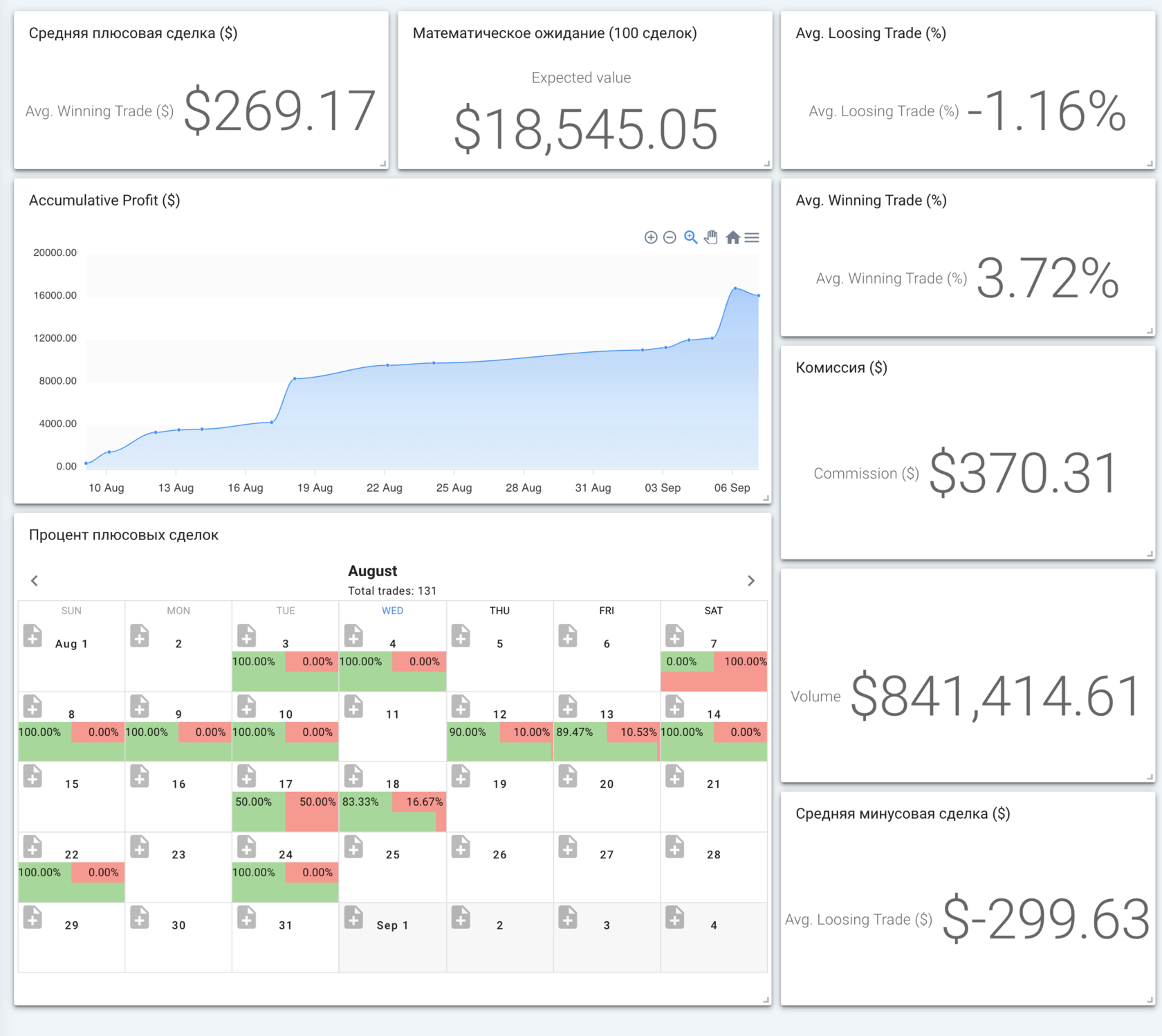Click the 3.72% average winning trade value
1162x1036 pixels.
[x=1047, y=278]
